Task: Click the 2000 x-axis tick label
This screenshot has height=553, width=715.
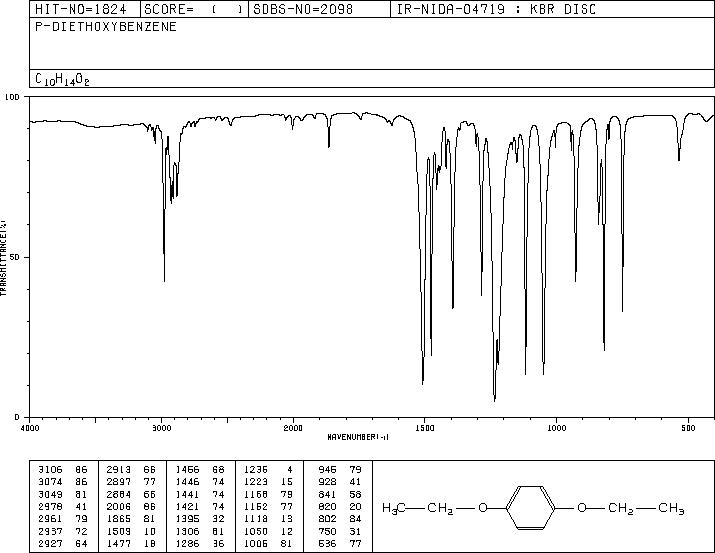Action: coord(293,428)
